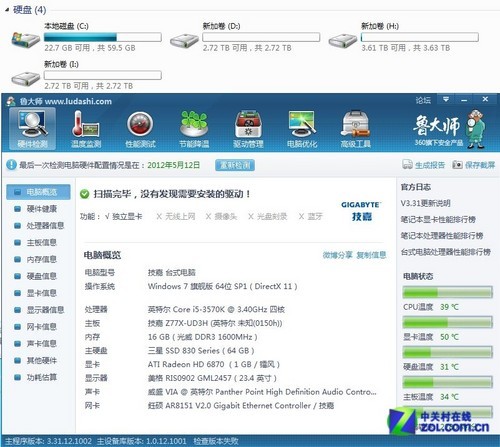The height and width of the screenshot is (447, 500).
Task: Select the 新加卷 (D:) drive icon
Action: point(184,41)
